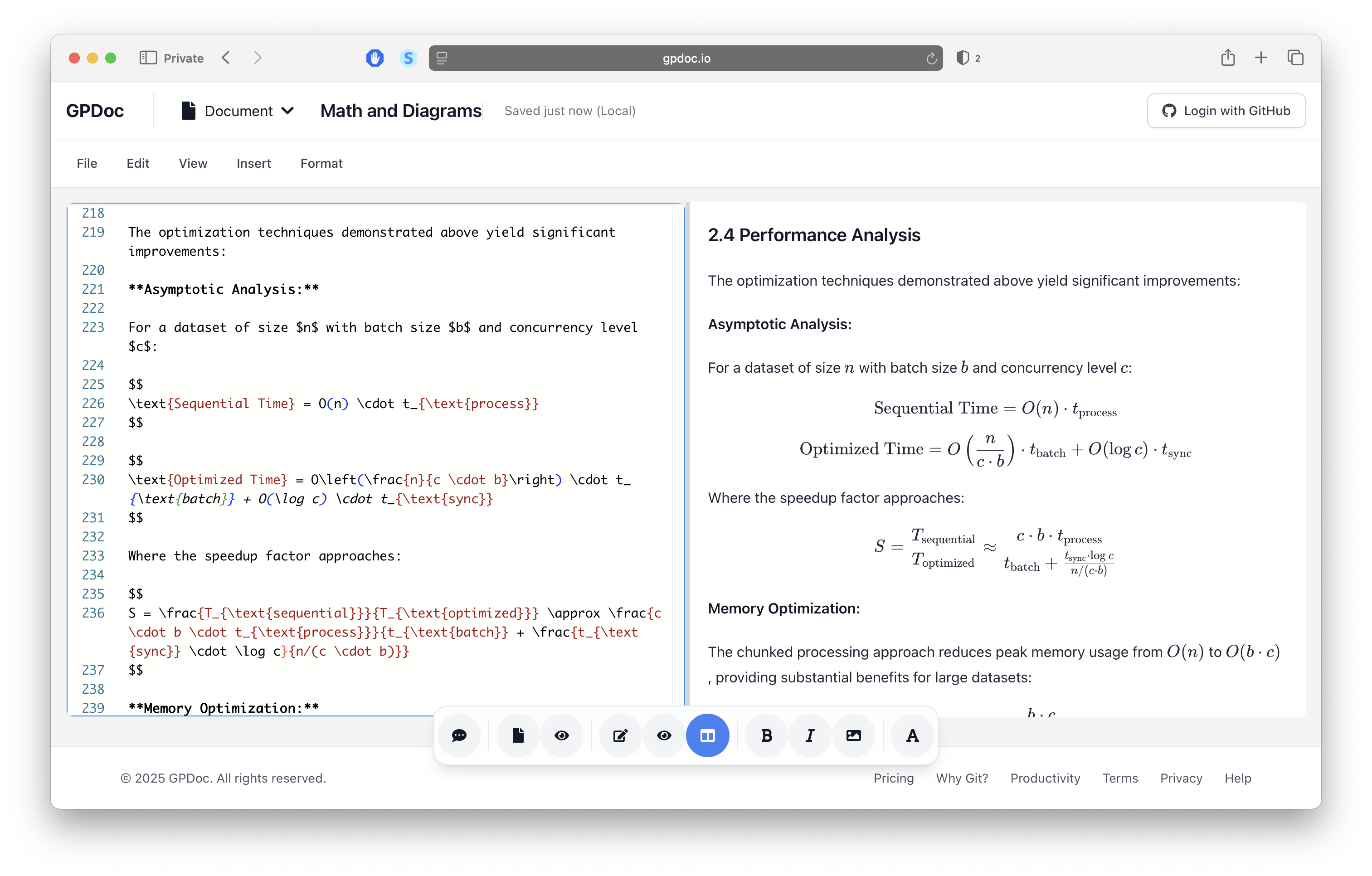The height and width of the screenshot is (876, 1372).
Task: Click the document file icon in bottom toolbar
Action: [x=517, y=735]
